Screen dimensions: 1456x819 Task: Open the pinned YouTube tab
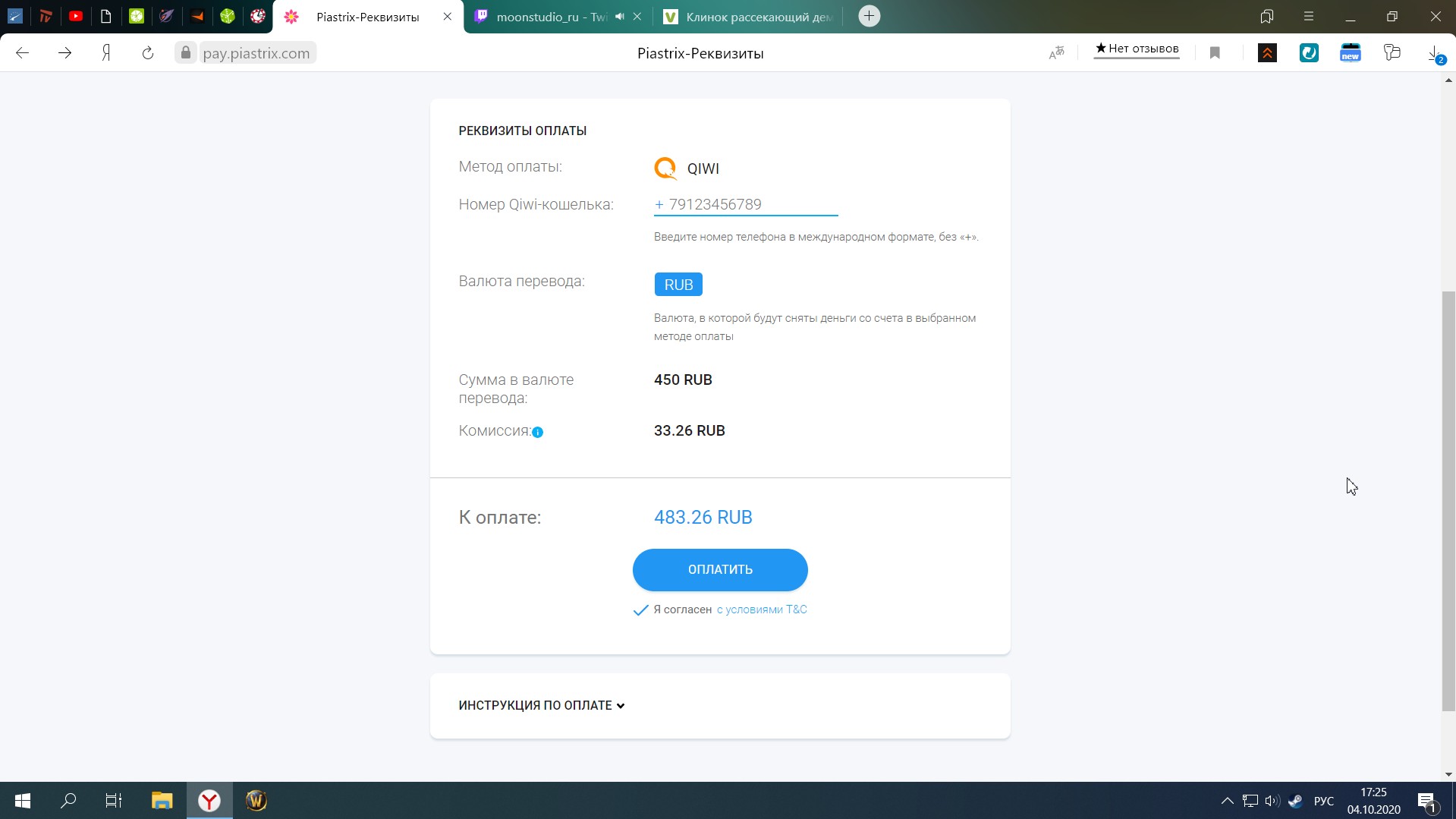tap(76, 16)
